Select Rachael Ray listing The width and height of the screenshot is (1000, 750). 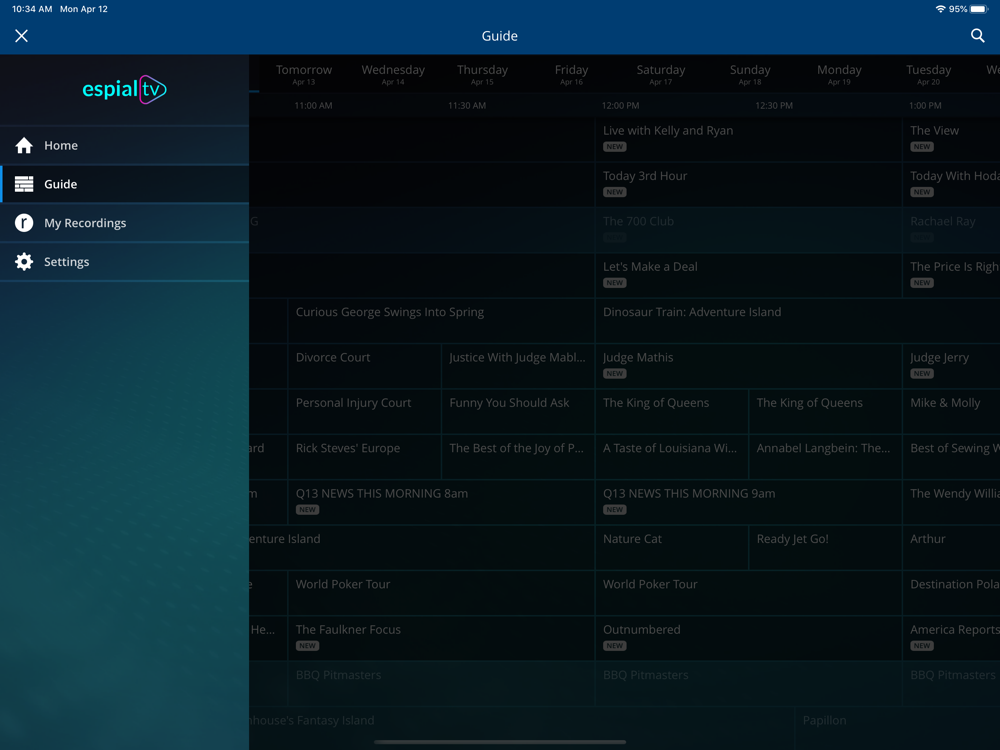point(952,230)
